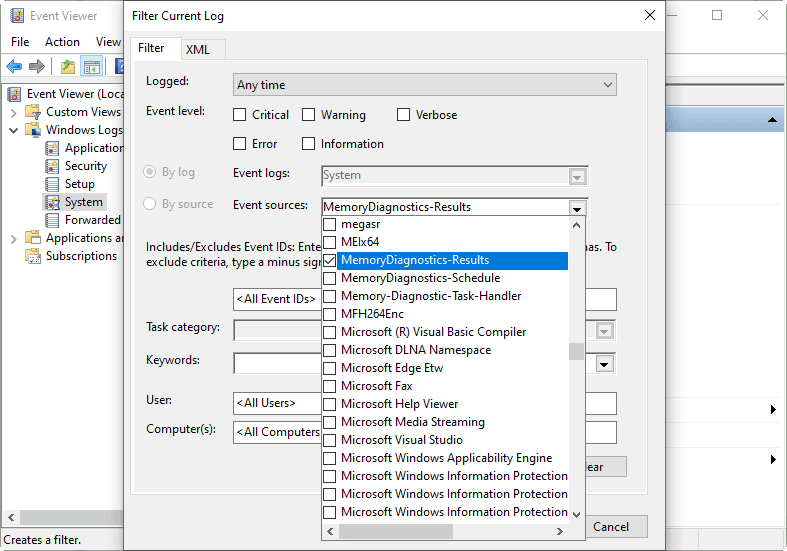Select the Setup log icon
The width and height of the screenshot is (787, 551).
(54, 184)
